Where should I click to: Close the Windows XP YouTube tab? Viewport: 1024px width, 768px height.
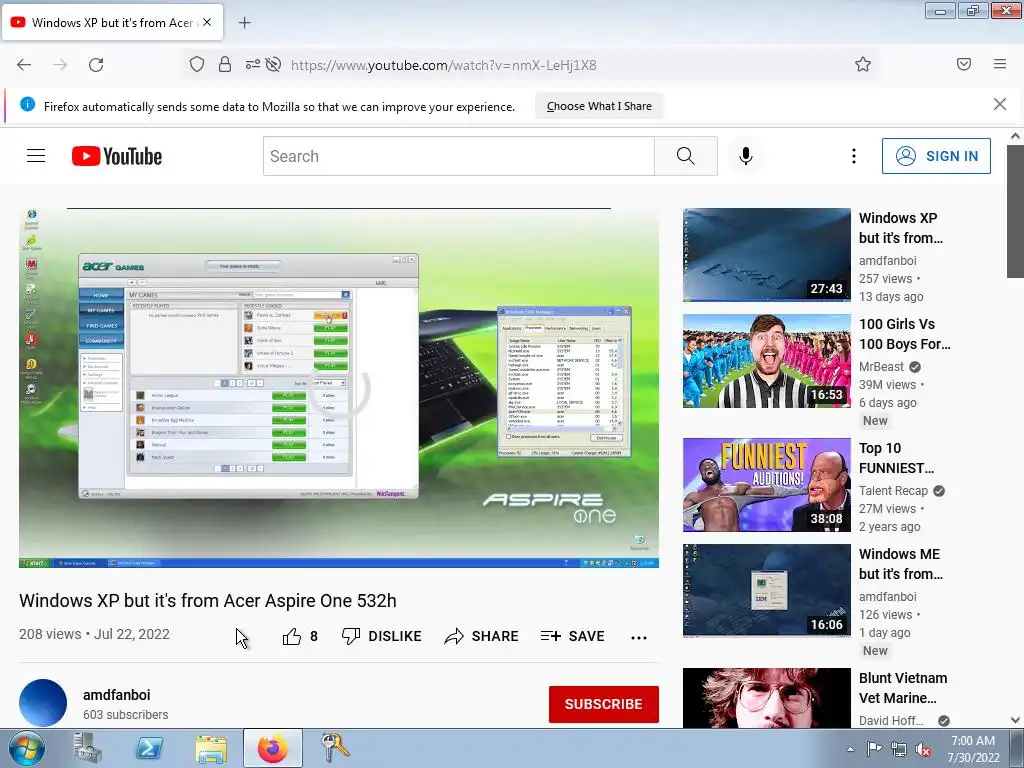[207, 22]
